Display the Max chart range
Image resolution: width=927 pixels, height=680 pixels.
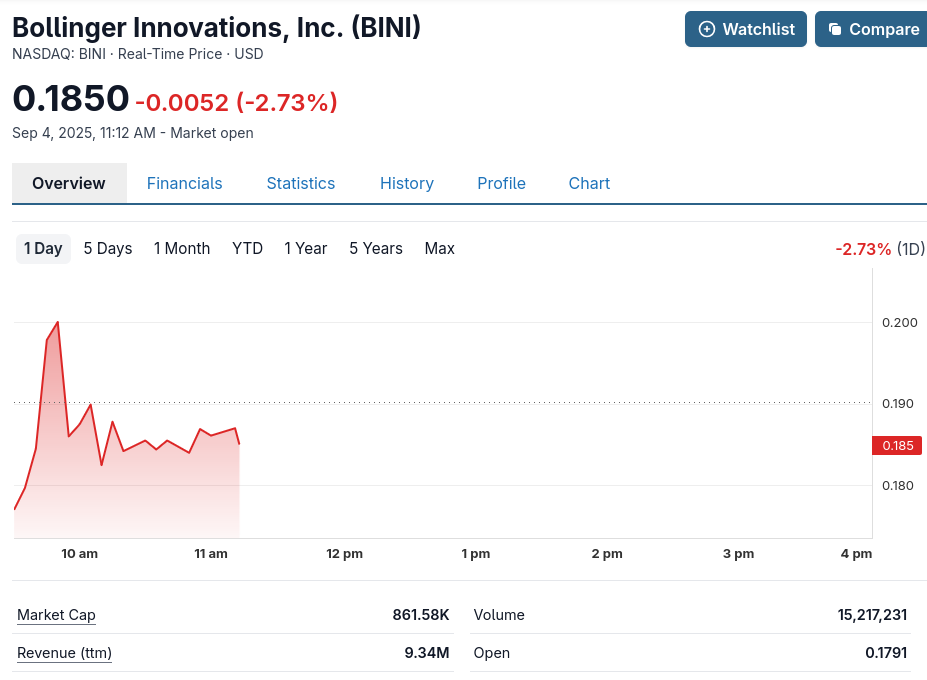(x=439, y=248)
